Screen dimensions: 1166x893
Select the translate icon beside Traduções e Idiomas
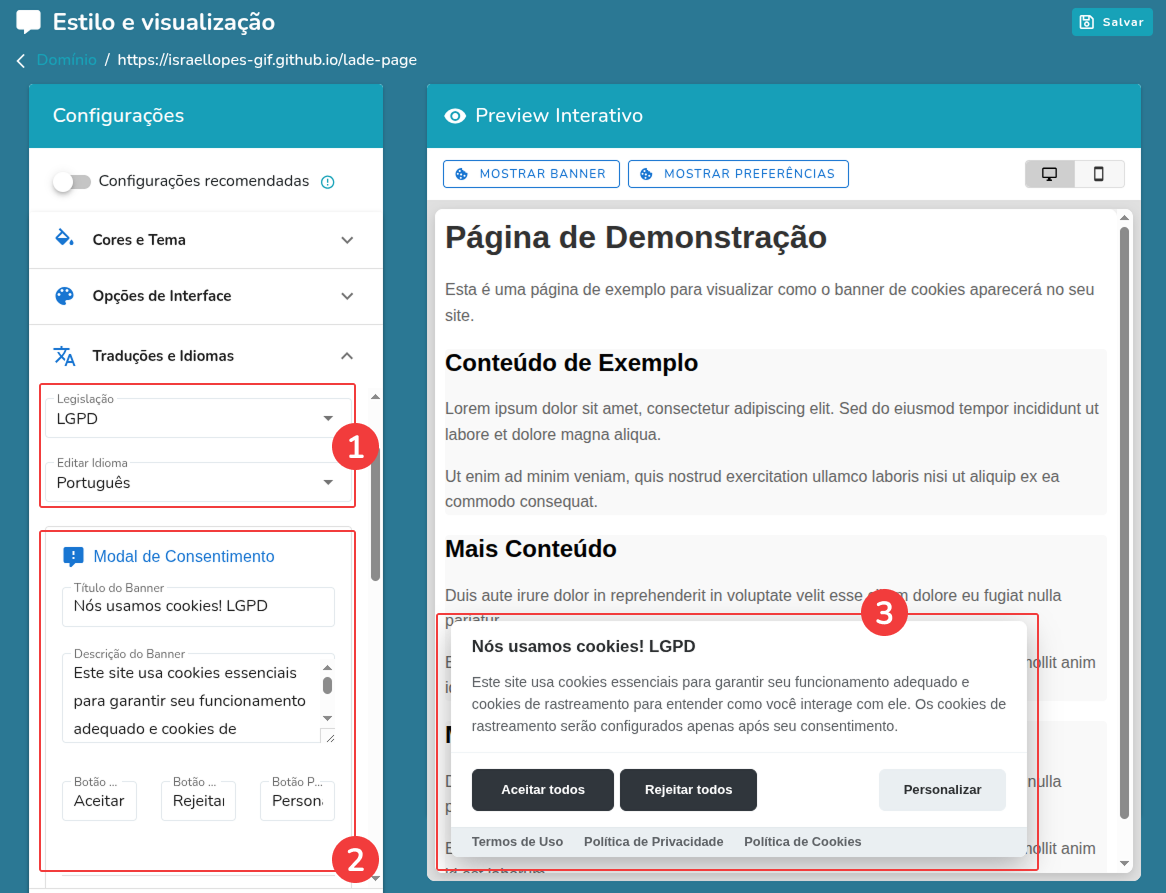pyautogui.click(x=65, y=355)
